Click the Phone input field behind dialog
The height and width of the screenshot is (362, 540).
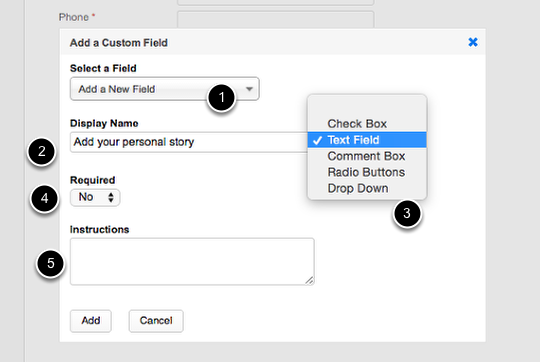[x=276, y=19]
